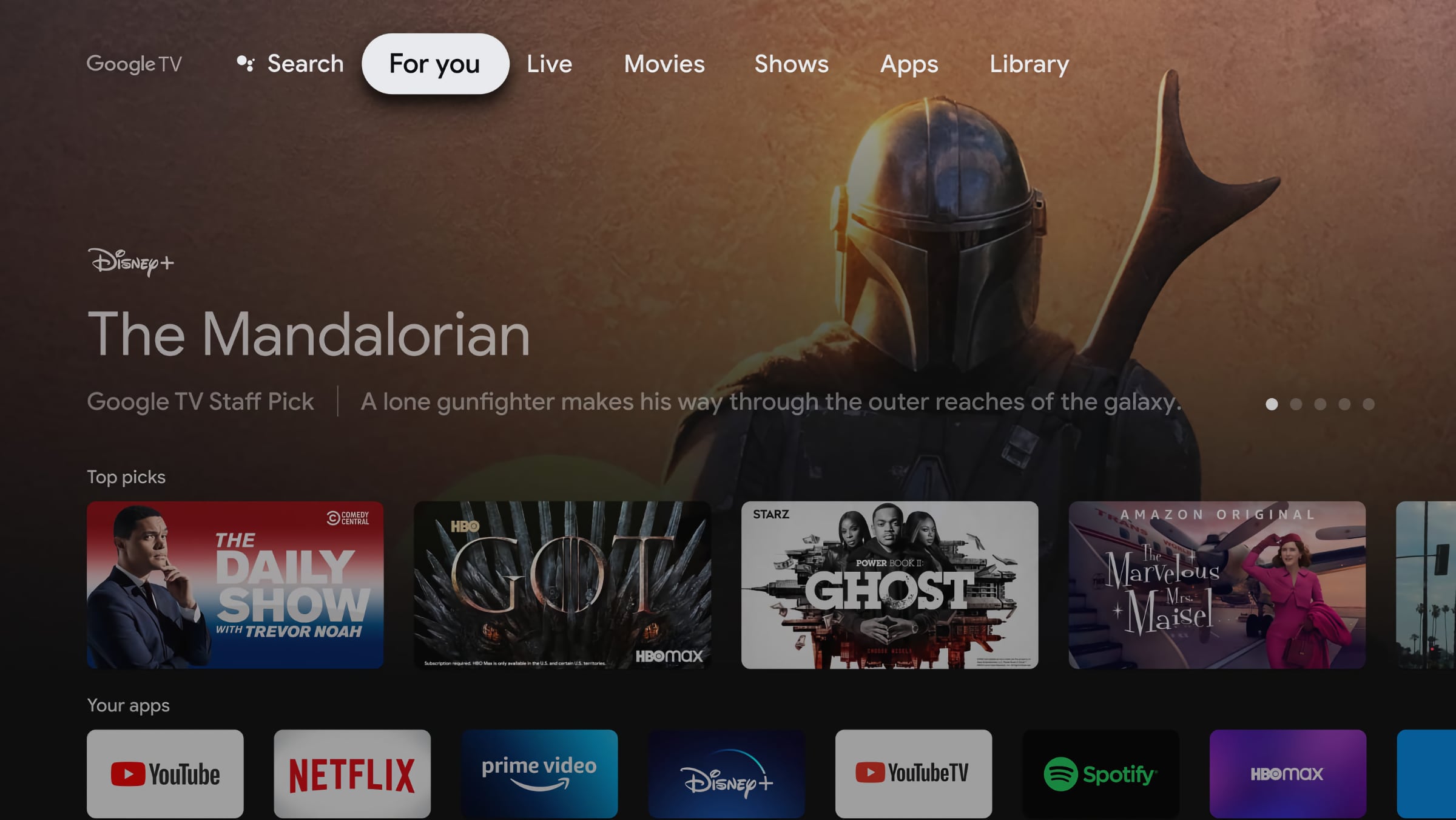Open the Apps section
Viewport: 1456px width, 820px height.
click(x=909, y=63)
